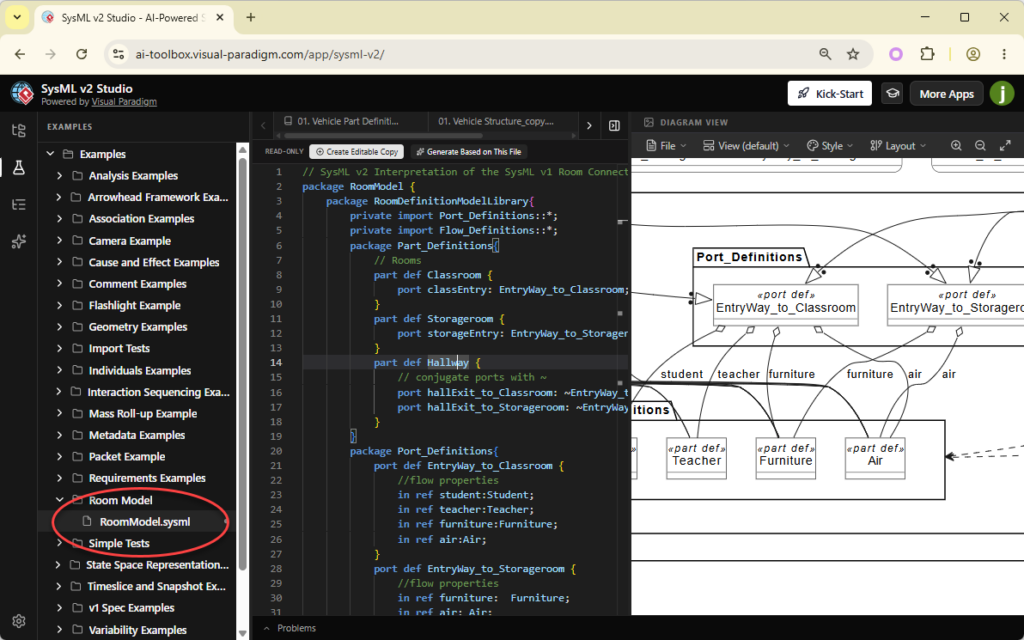
Task: Click the Port_Definitions package label
Action: pyautogui.click(x=749, y=257)
